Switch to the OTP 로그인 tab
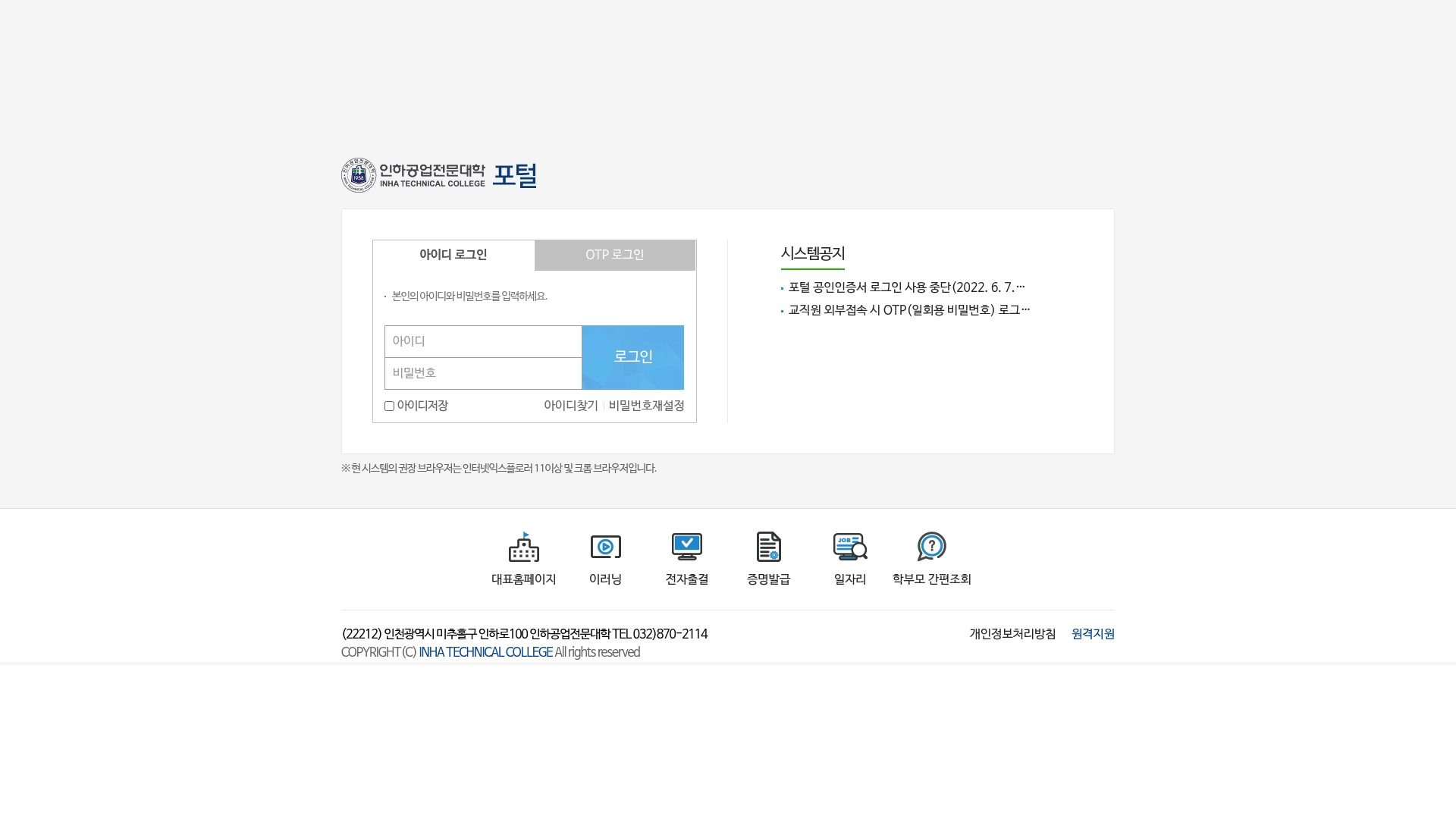Image resolution: width=1456 pixels, height=819 pixels. [615, 256]
